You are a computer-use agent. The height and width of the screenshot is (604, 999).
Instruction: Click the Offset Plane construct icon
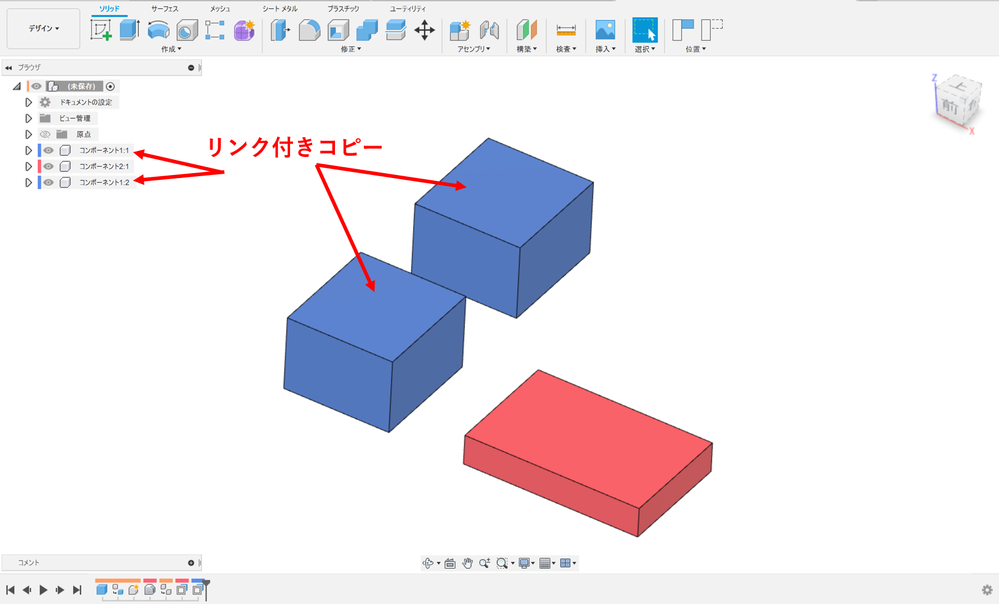tap(526, 30)
